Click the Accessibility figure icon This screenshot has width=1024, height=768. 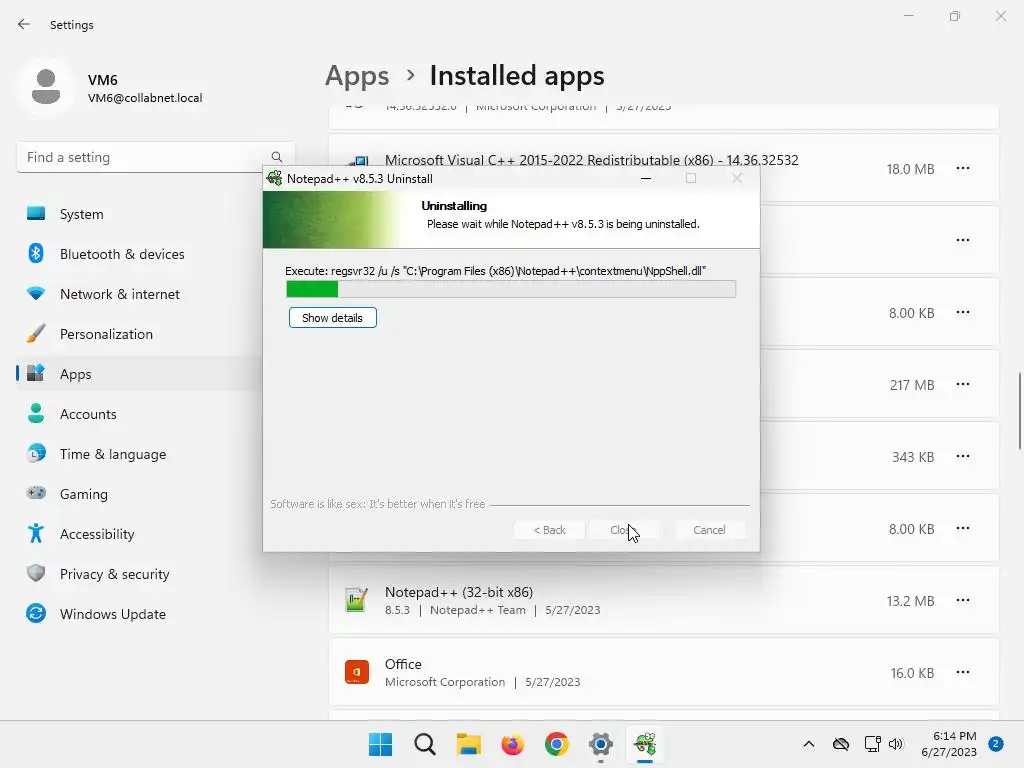(36, 534)
